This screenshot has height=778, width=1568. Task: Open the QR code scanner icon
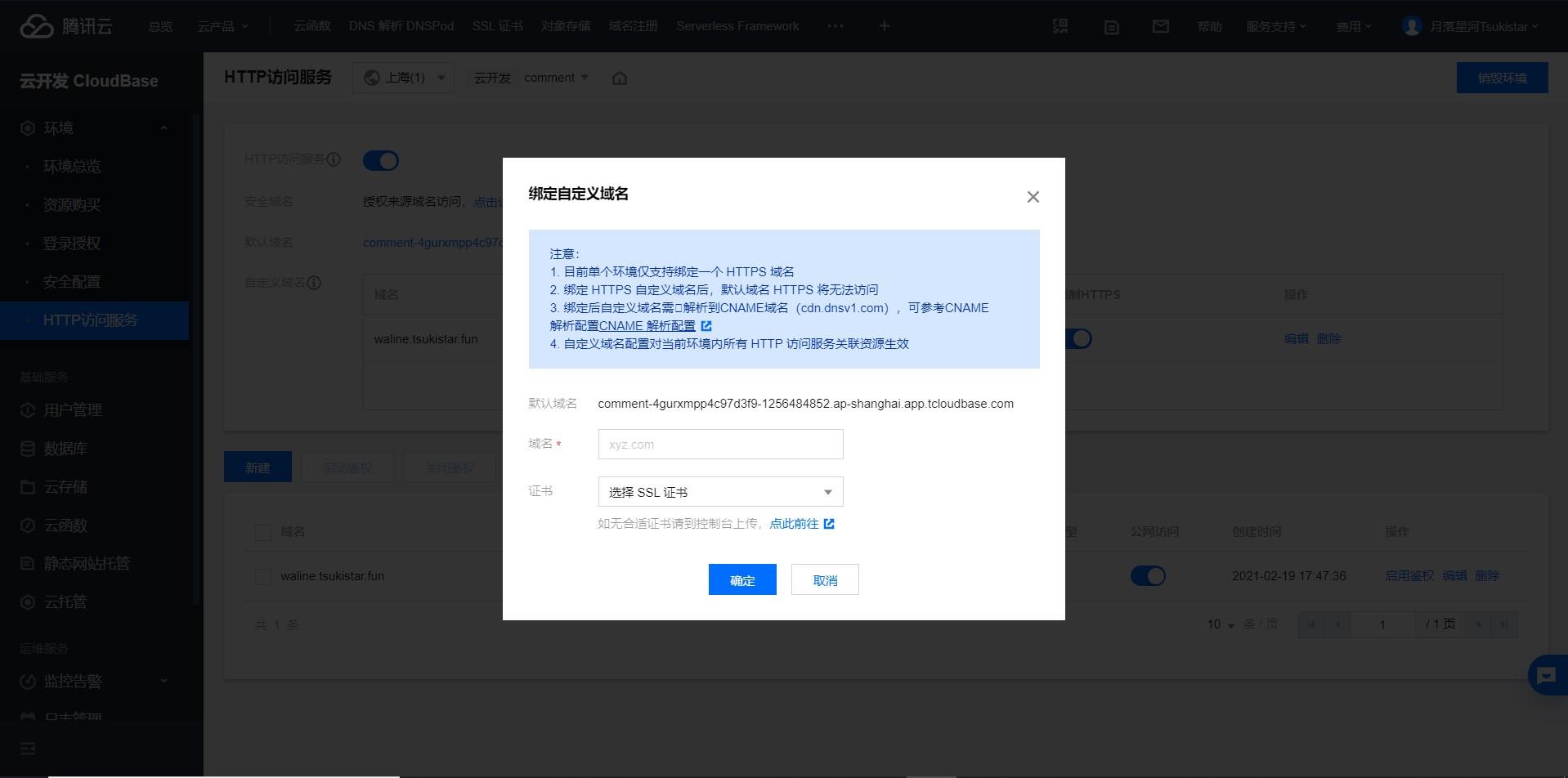[1060, 26]
